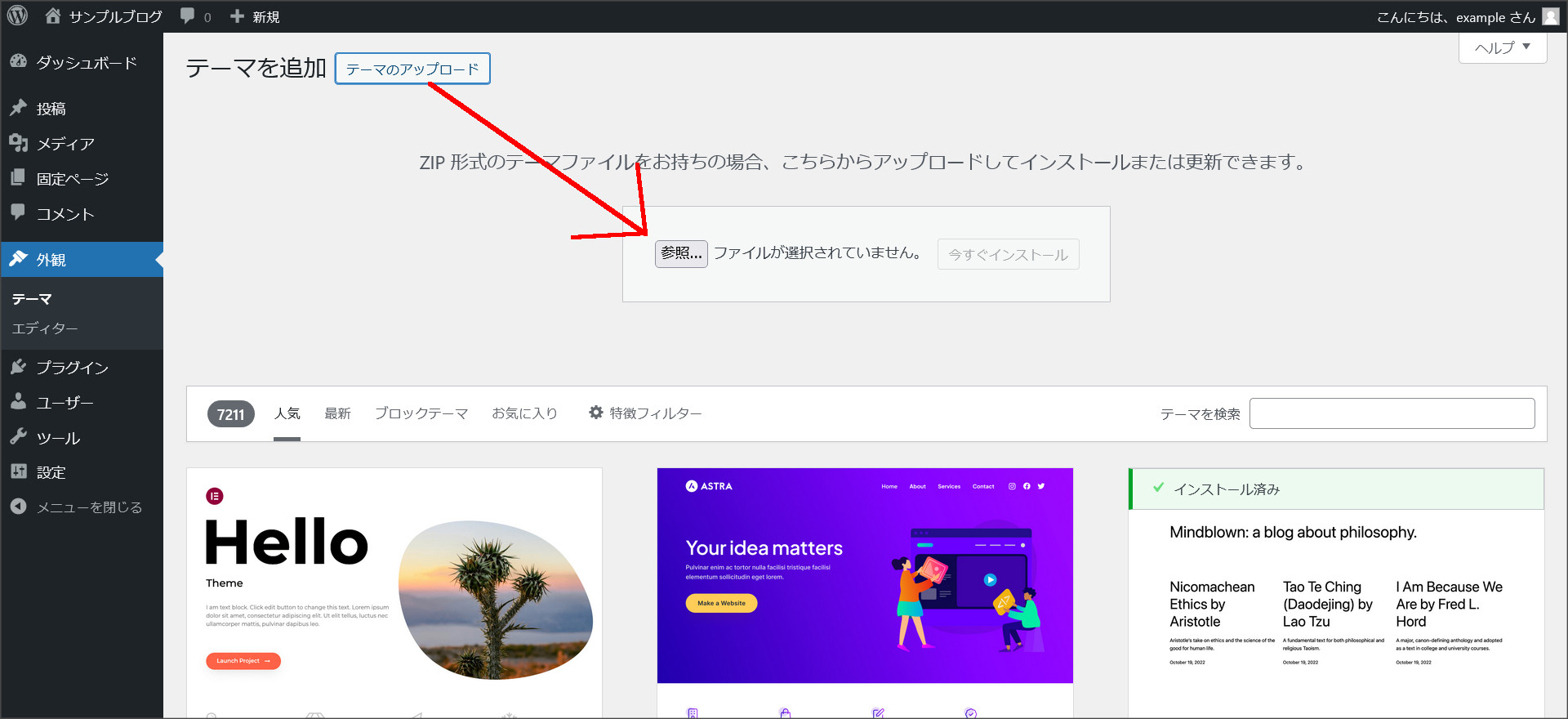This screenshot has height=719, width=1568.
Task: Open the 投稿 pin menu
Action: tap(51, 109)
